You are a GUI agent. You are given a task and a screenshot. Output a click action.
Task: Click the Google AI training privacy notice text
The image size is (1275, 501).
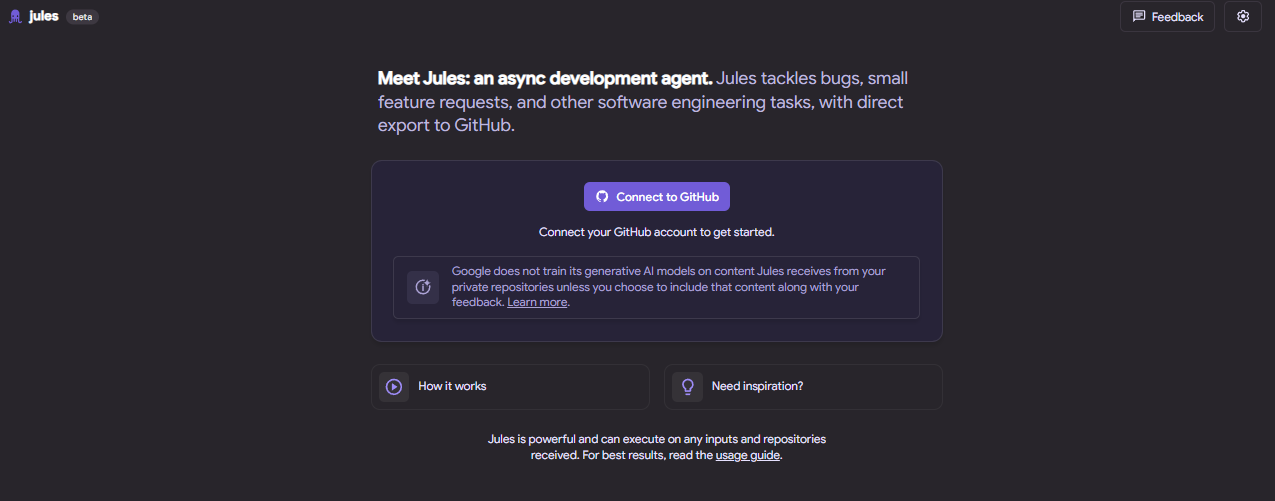[x=669, y=286]
